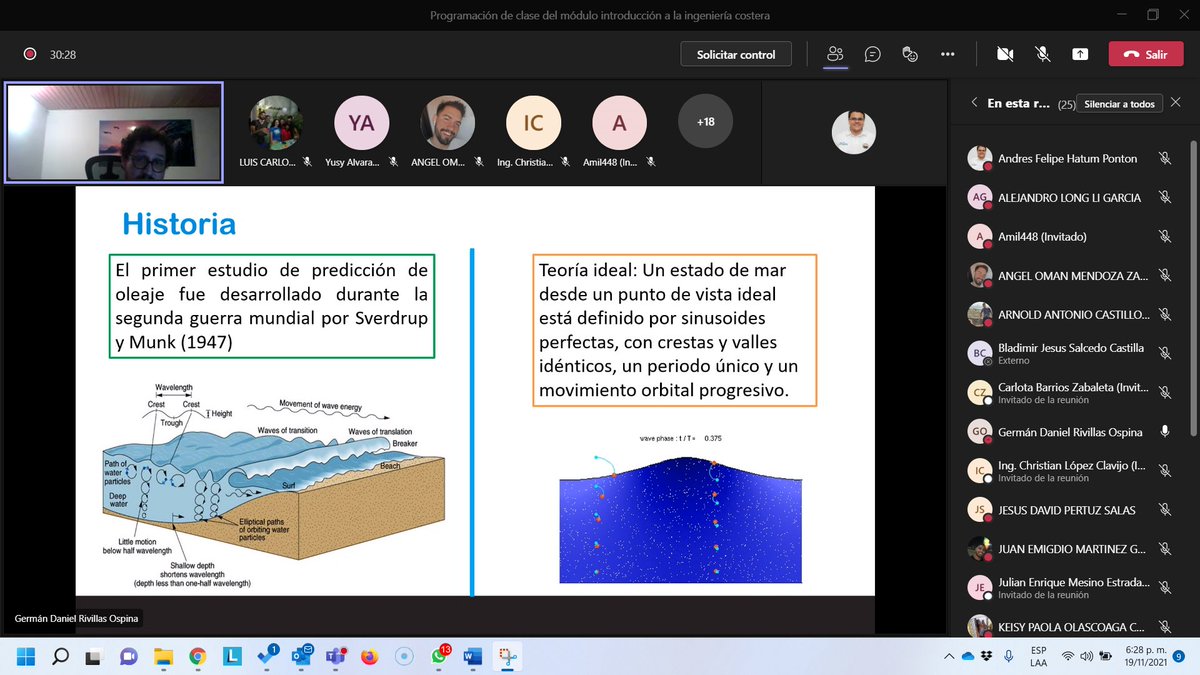This screenshot has width=1200, height=675.
Task: Open the meeting chat icon
Action: coord(872,54)
